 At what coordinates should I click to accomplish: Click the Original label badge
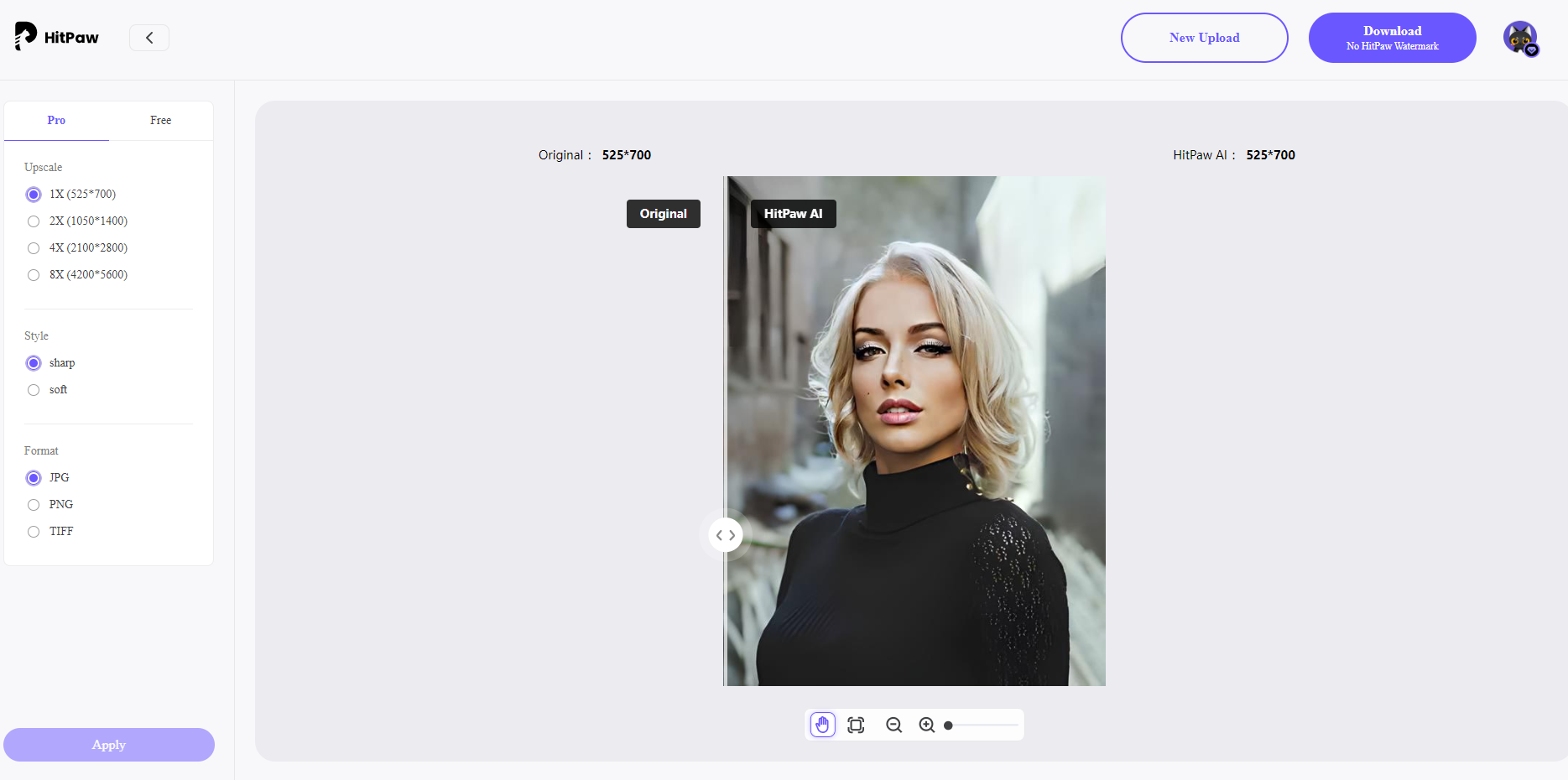(664, 214)
